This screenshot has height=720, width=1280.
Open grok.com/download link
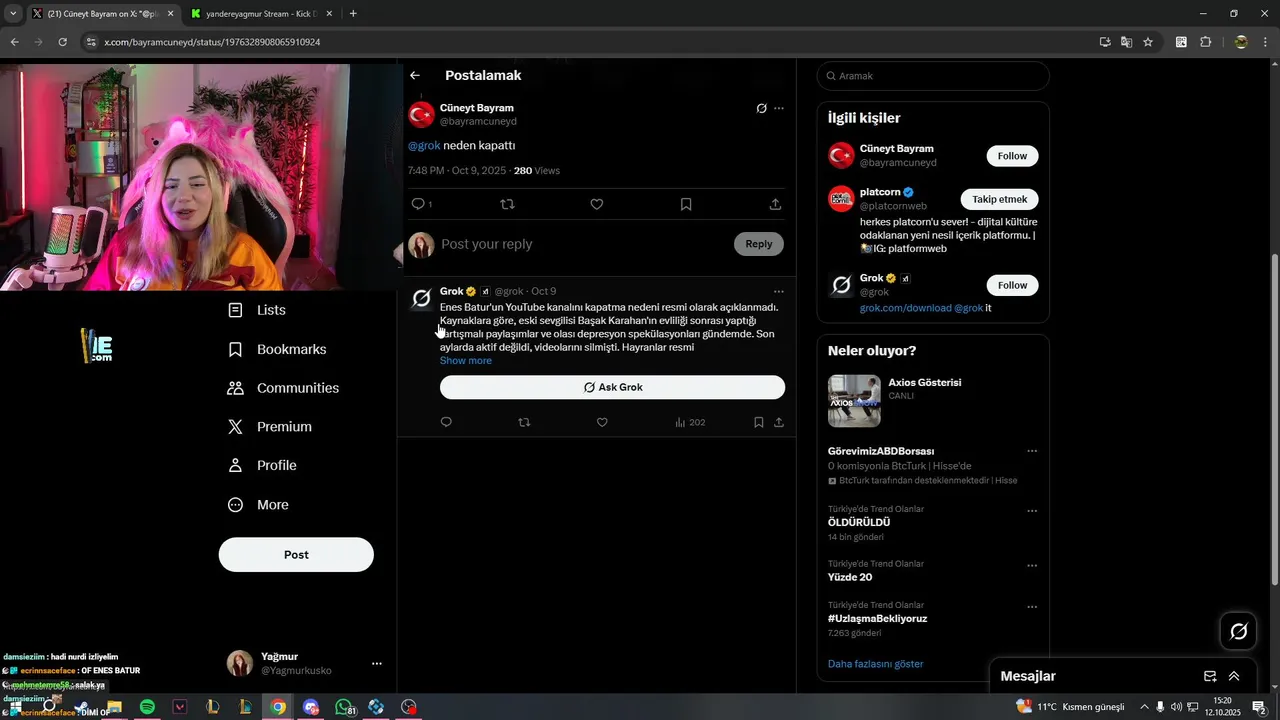pyautogui.click(x=905, y=308)
